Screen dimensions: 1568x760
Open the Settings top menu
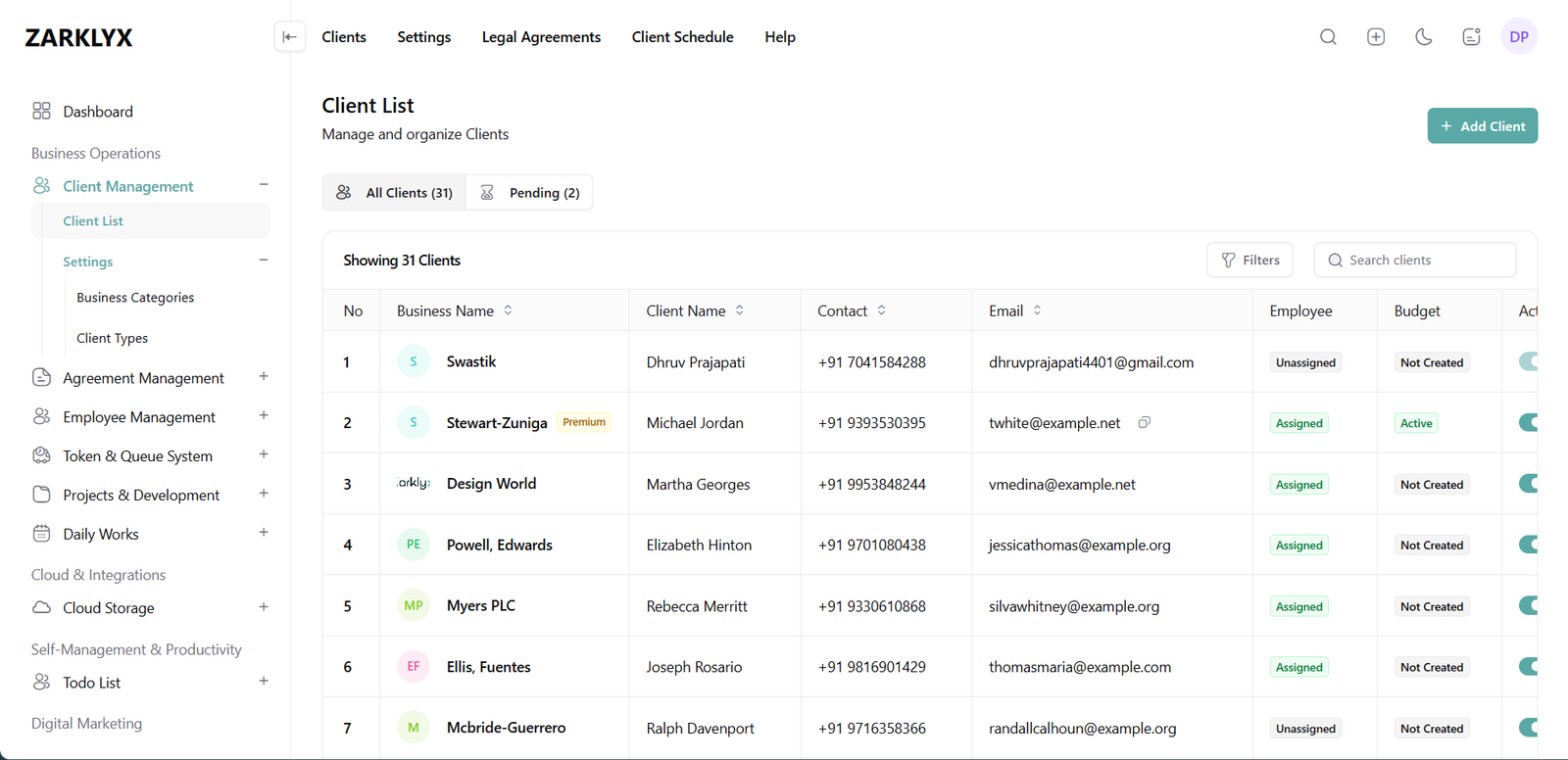tap(424, 37)
